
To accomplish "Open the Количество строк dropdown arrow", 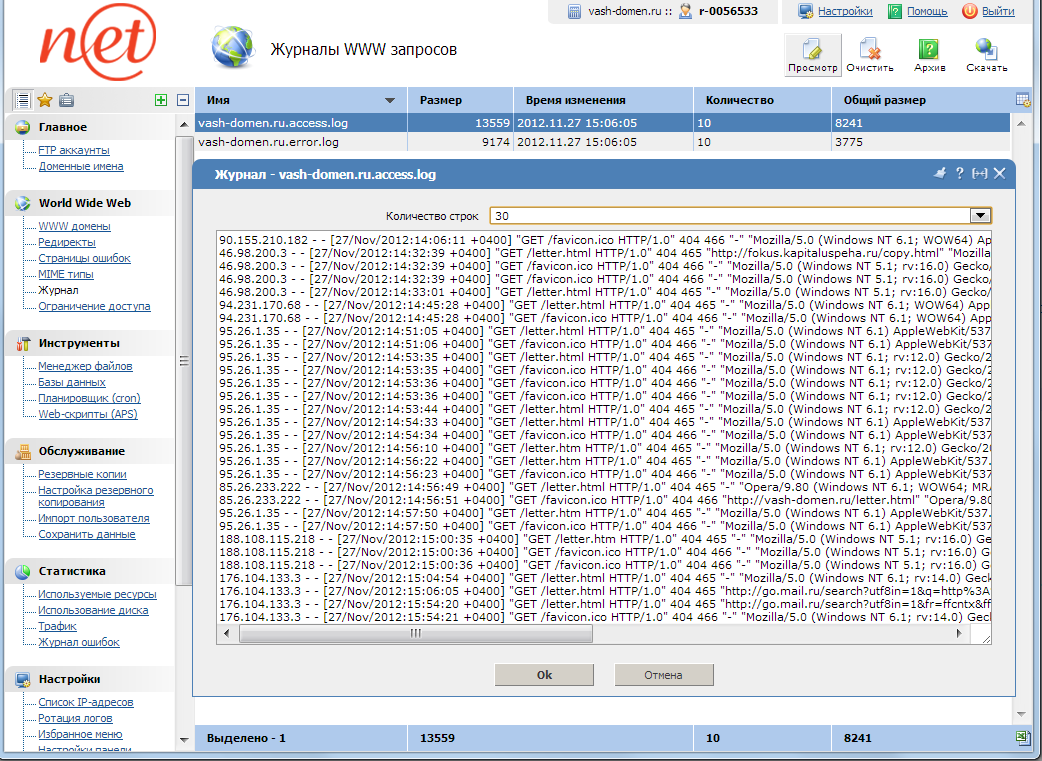I will [x=981, y=215].
